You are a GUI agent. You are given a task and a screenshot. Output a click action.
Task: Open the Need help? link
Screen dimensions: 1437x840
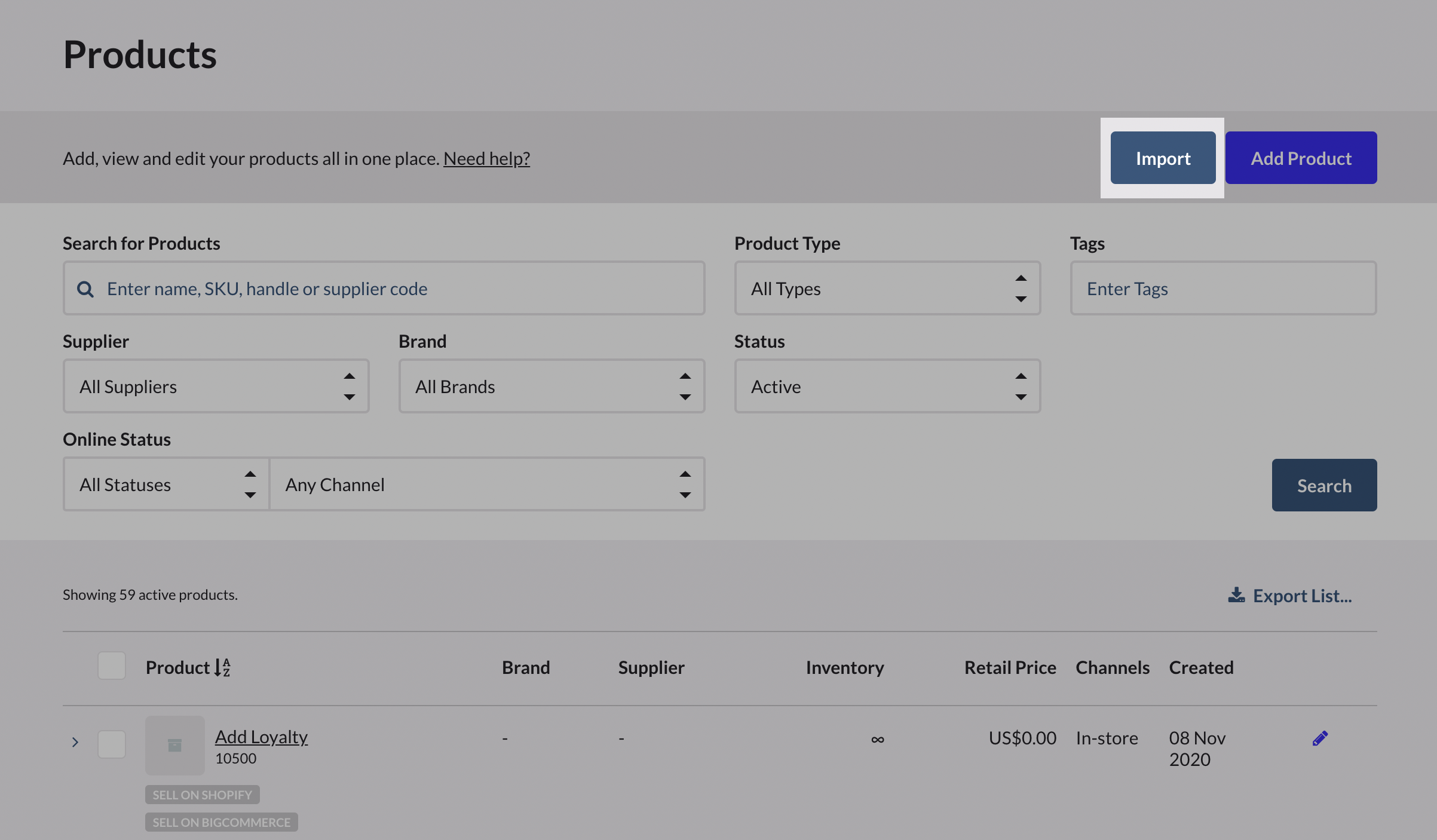coord(486,158)
